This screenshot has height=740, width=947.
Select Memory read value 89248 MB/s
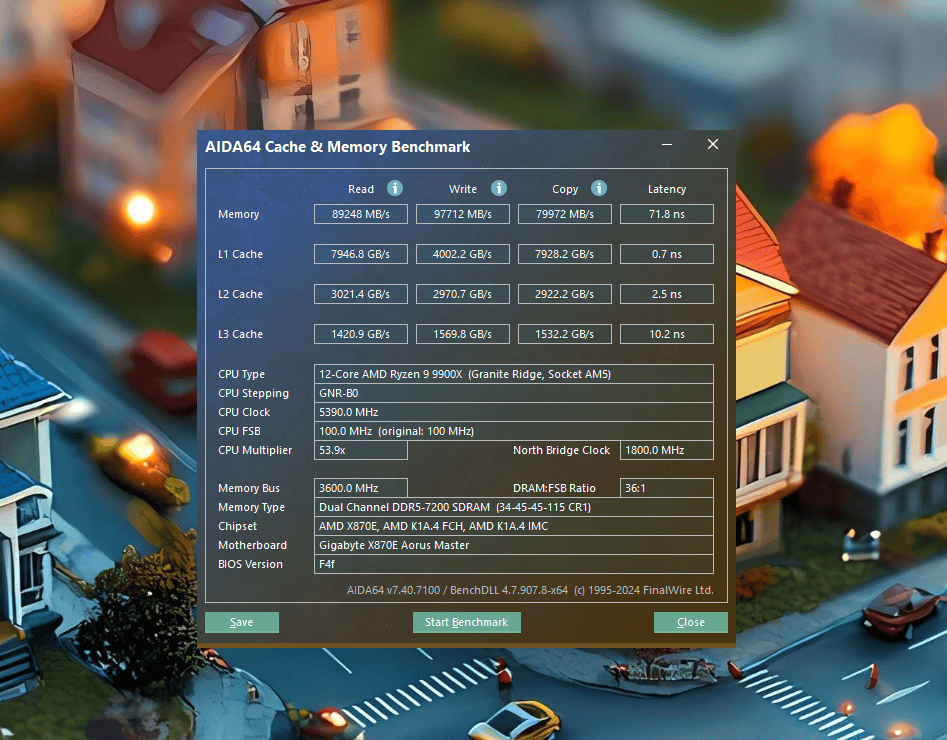[x=361, y=214]
